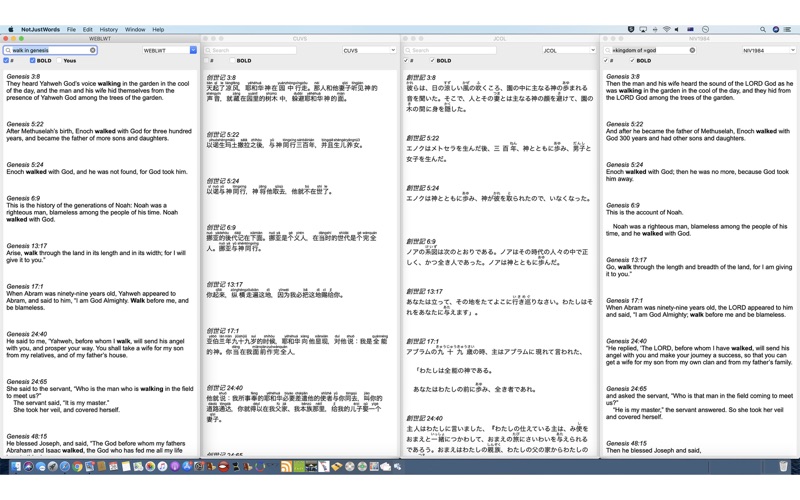
Task: Open Google Chrome from the Dock
Action: click(x=77, y=466)
